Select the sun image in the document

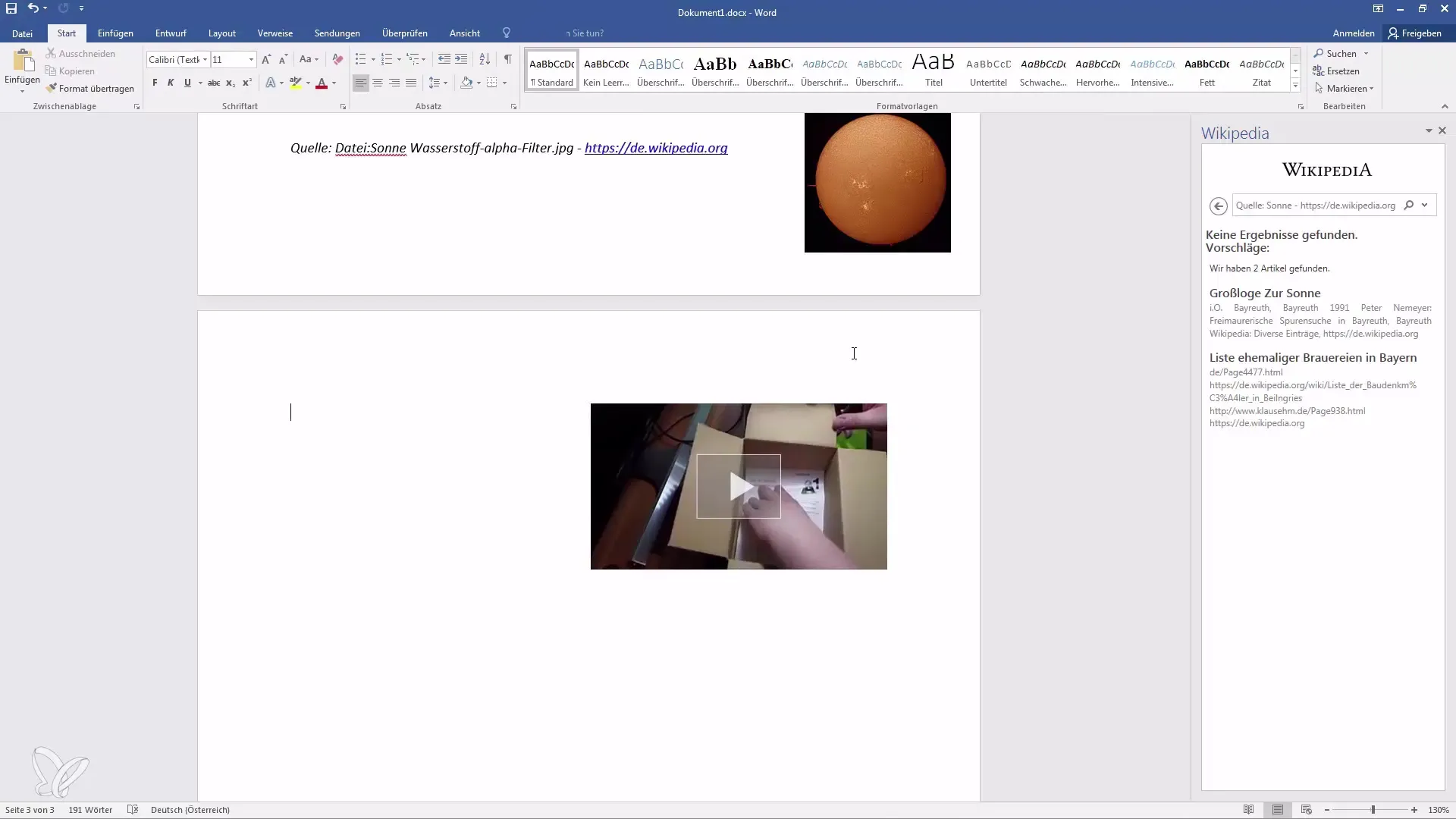coord(877,183)
